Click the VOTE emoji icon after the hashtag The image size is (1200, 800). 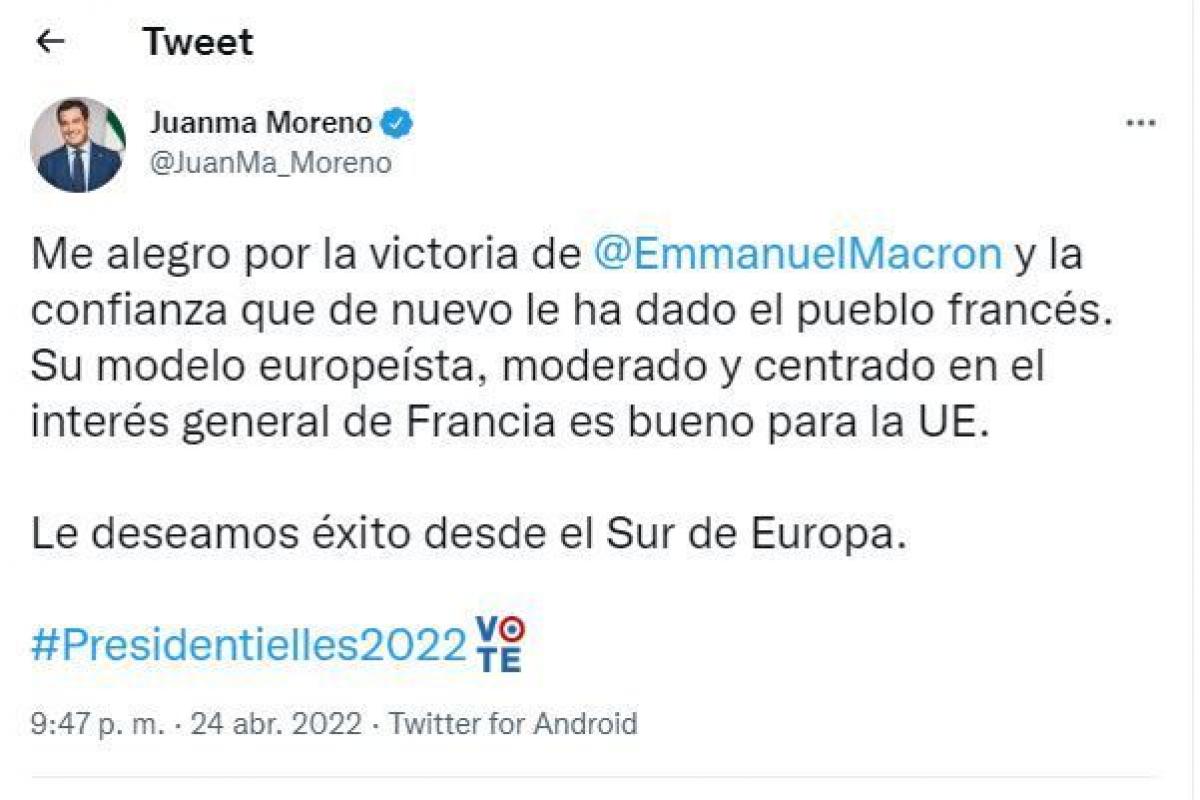coord(499,644)
